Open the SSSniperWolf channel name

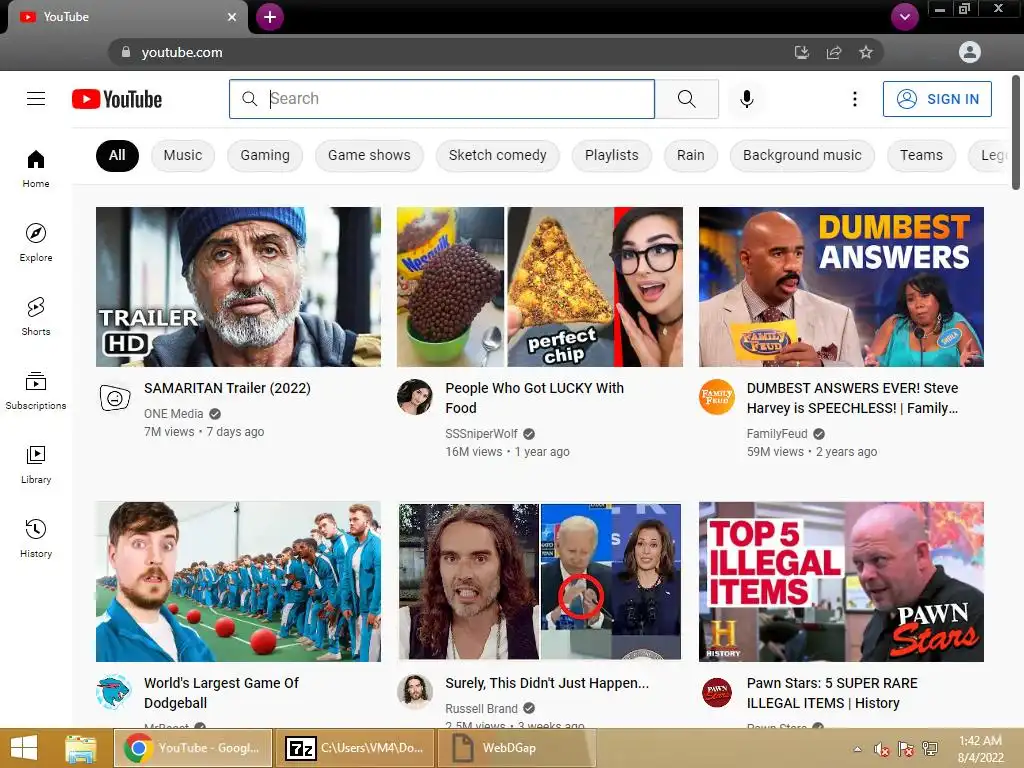point(481,434)
